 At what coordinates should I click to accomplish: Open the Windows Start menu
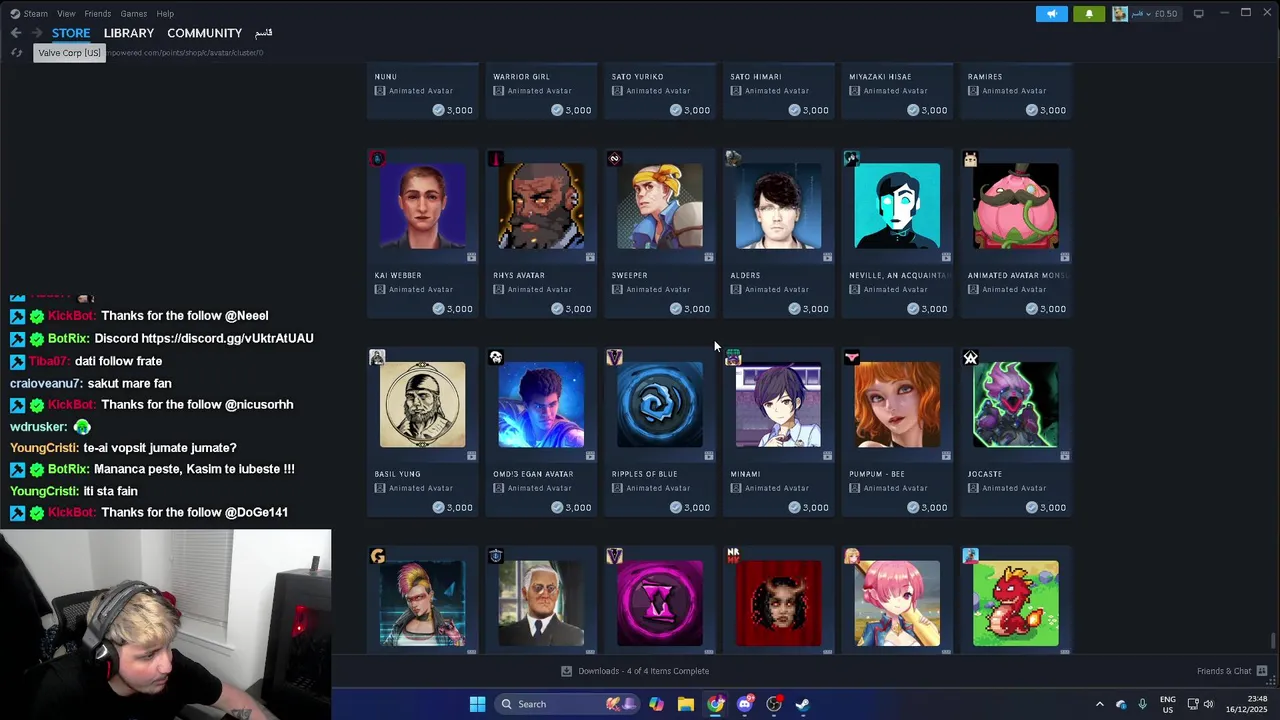[477, 704]
